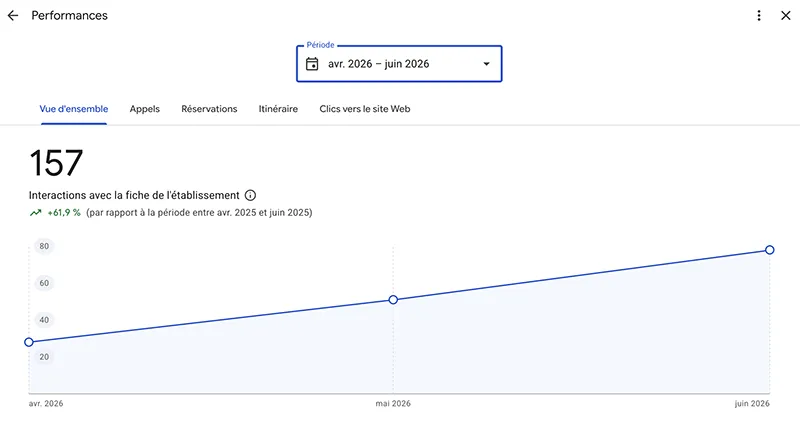Click the calendar icon in Période field

point(312,64)
